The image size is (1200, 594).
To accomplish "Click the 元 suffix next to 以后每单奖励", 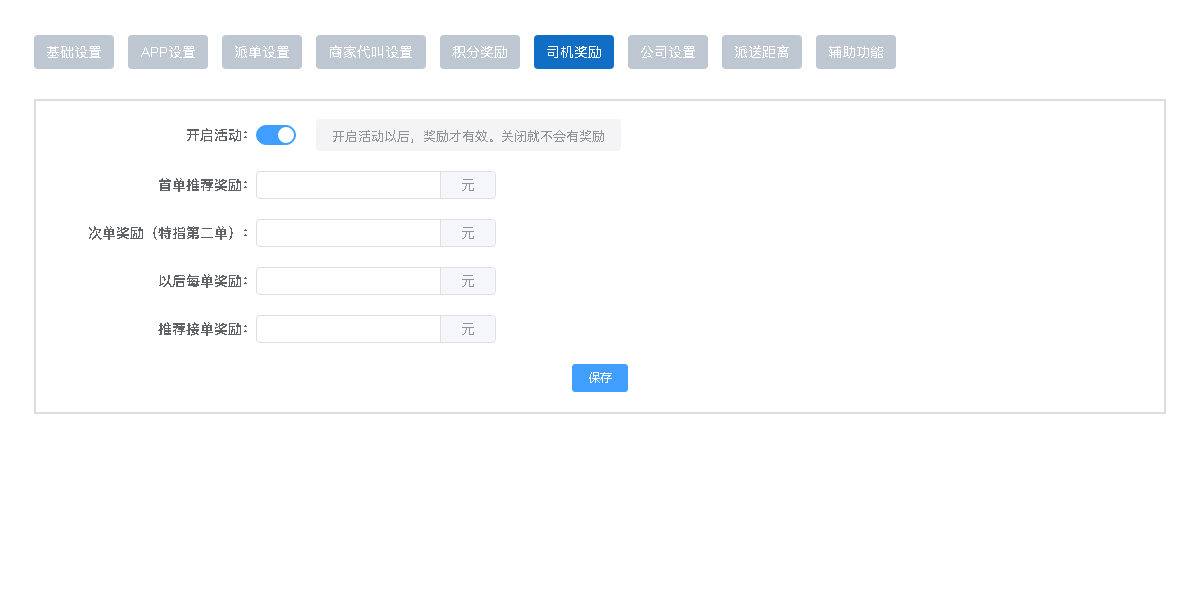I will [467, 281].
